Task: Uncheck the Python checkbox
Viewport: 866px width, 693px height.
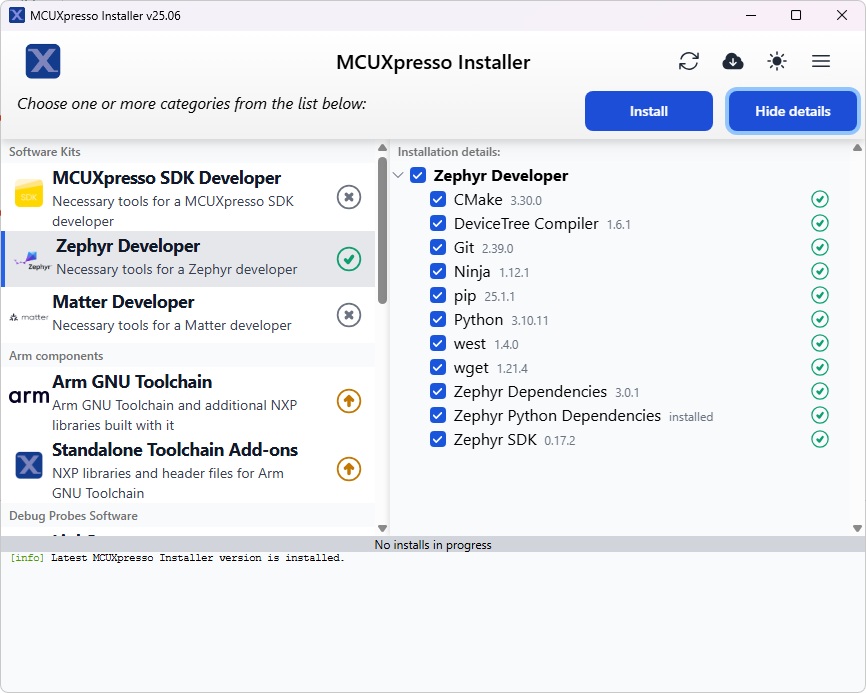Action: point(438,319)
